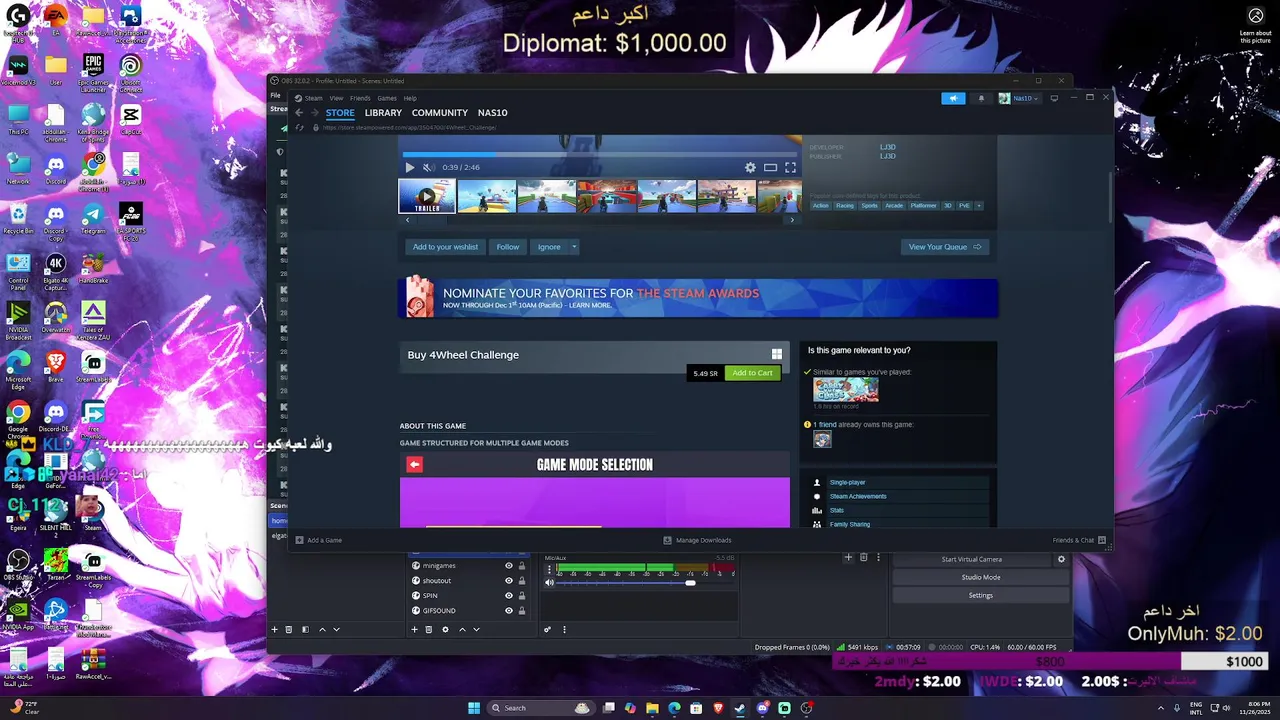Open Steam Games menu
Image resolution: width=1280 pixels, height=720 pixels.
point(387,98)
